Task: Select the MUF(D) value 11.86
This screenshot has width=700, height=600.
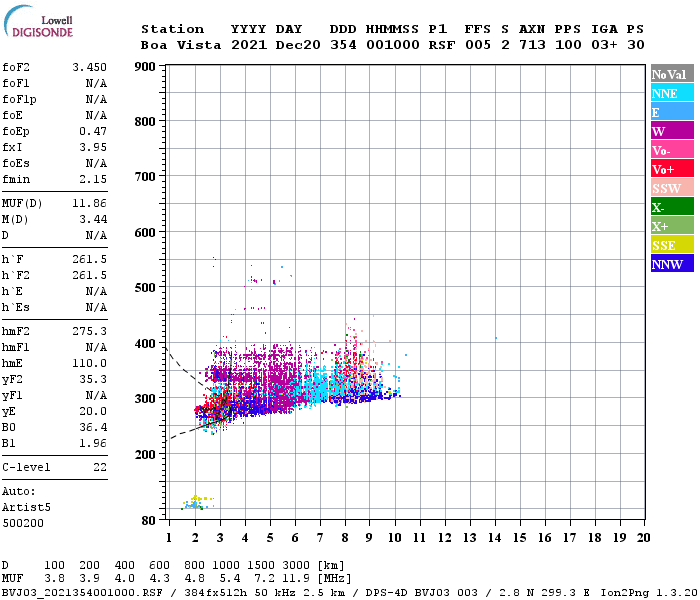Action: point(90,203)
